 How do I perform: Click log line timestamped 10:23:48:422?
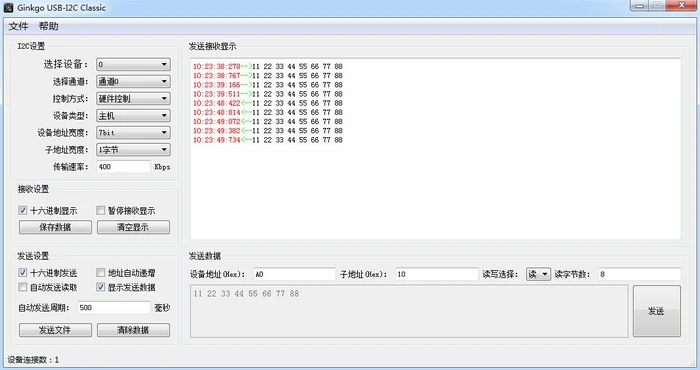pos(268,103)
